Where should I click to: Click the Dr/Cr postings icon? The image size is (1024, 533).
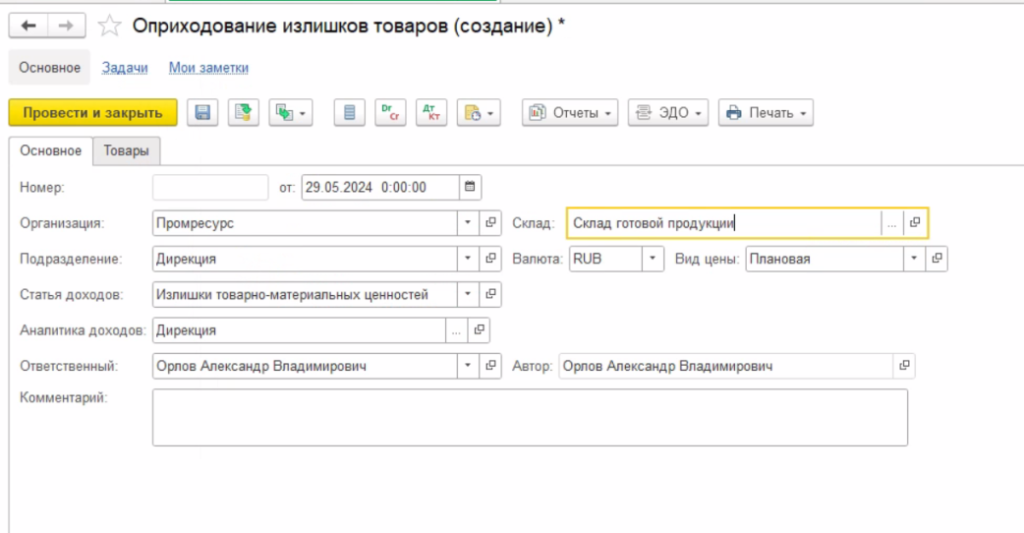tap(390, 113)
